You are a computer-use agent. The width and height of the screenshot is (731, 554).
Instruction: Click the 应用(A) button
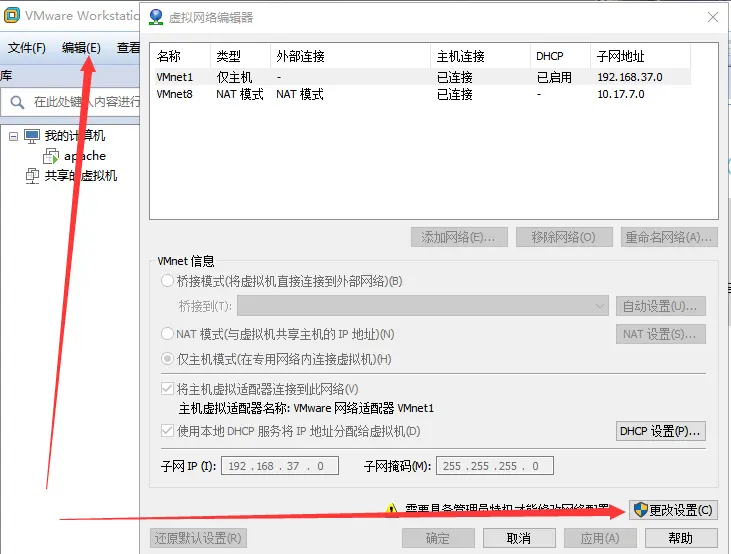600,538
